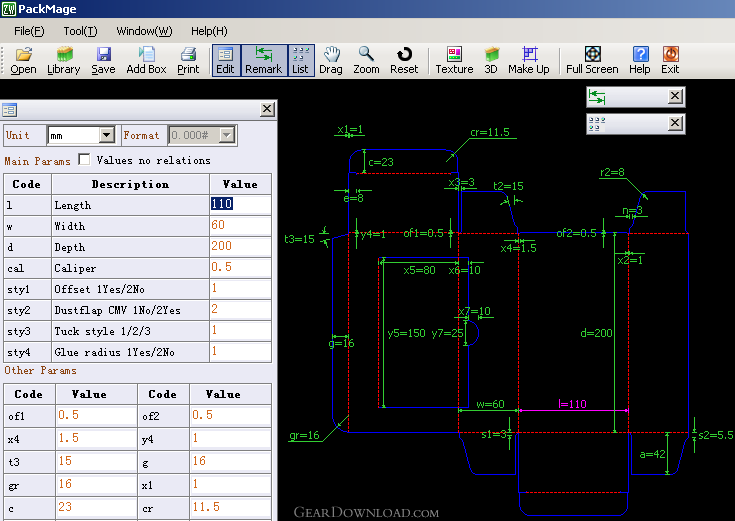The width and height of the screenshot is (735, 521).
Task: Toggle the Edit panel button
Action: point(226,60)
